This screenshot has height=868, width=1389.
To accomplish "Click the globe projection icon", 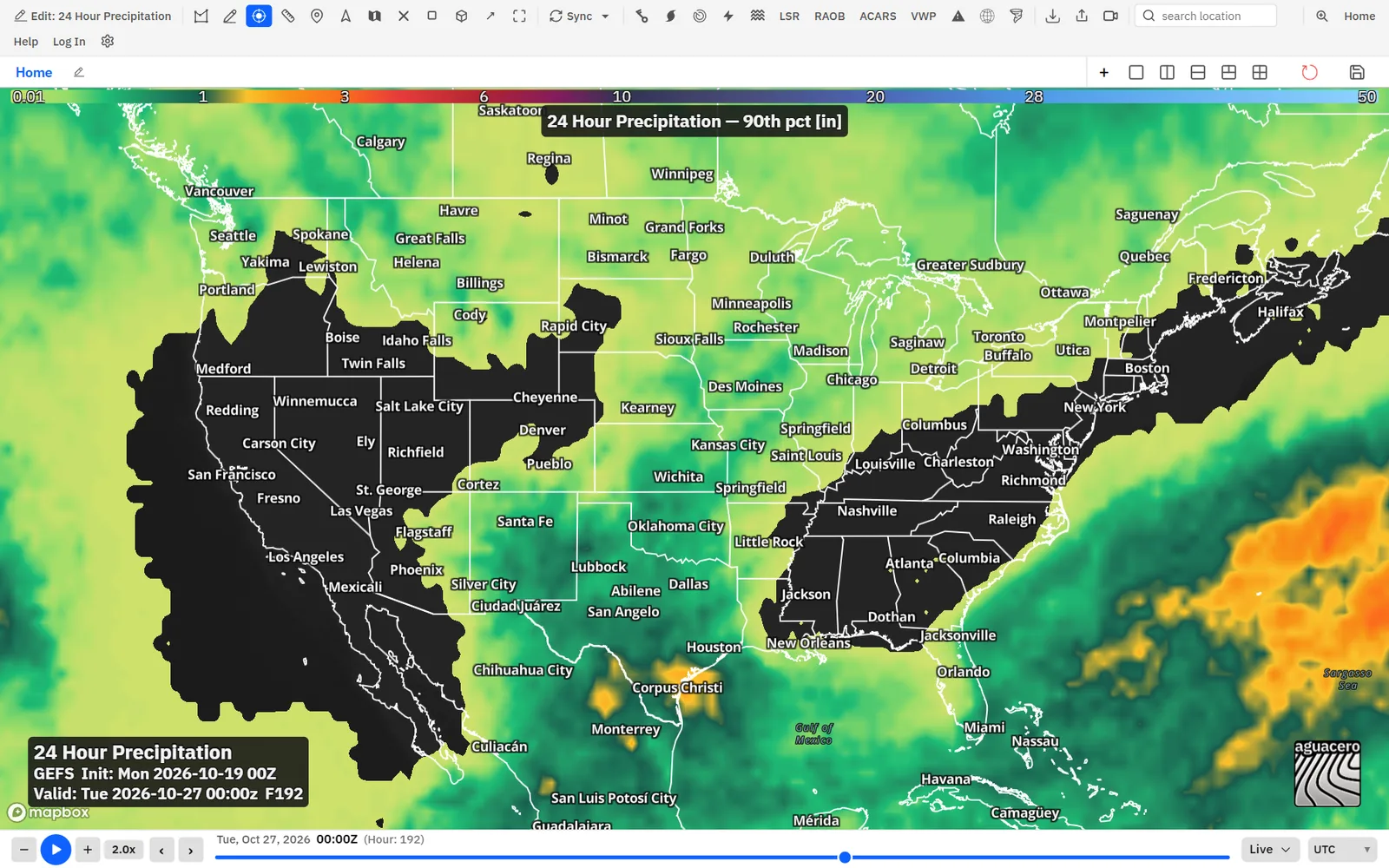I will tap(987, 16).
